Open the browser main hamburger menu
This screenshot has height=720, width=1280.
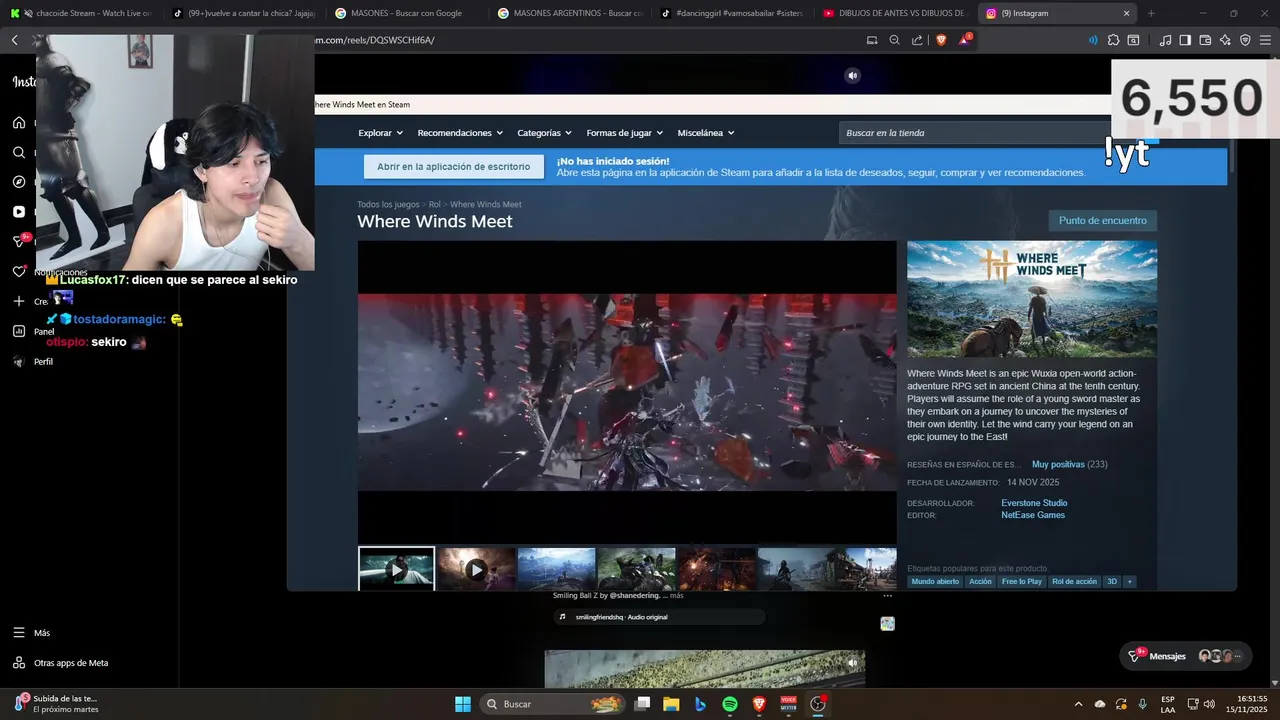tap(1265, 40)
